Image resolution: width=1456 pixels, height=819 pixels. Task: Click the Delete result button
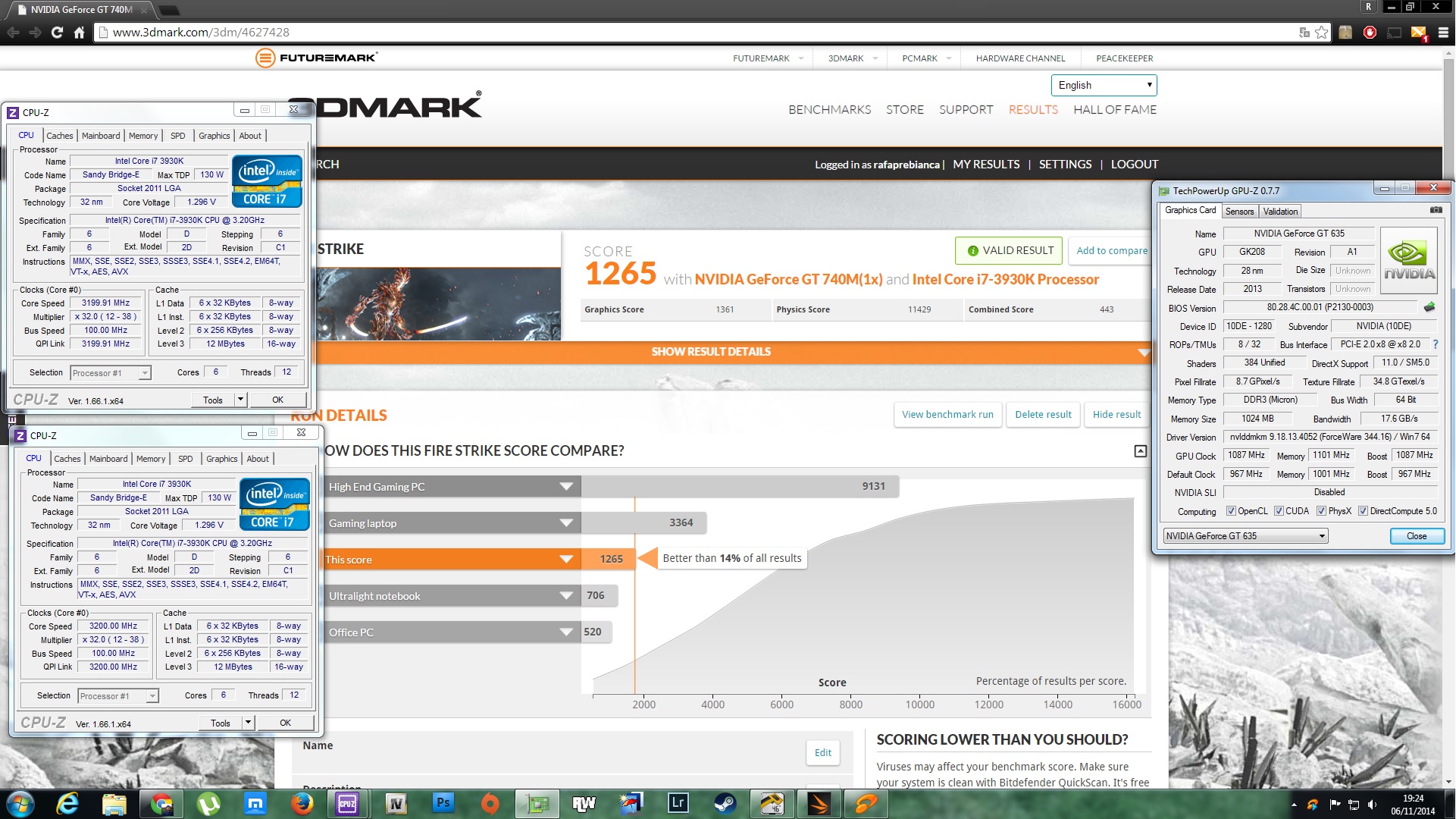pyautogui.click(x=1043, y=415)
